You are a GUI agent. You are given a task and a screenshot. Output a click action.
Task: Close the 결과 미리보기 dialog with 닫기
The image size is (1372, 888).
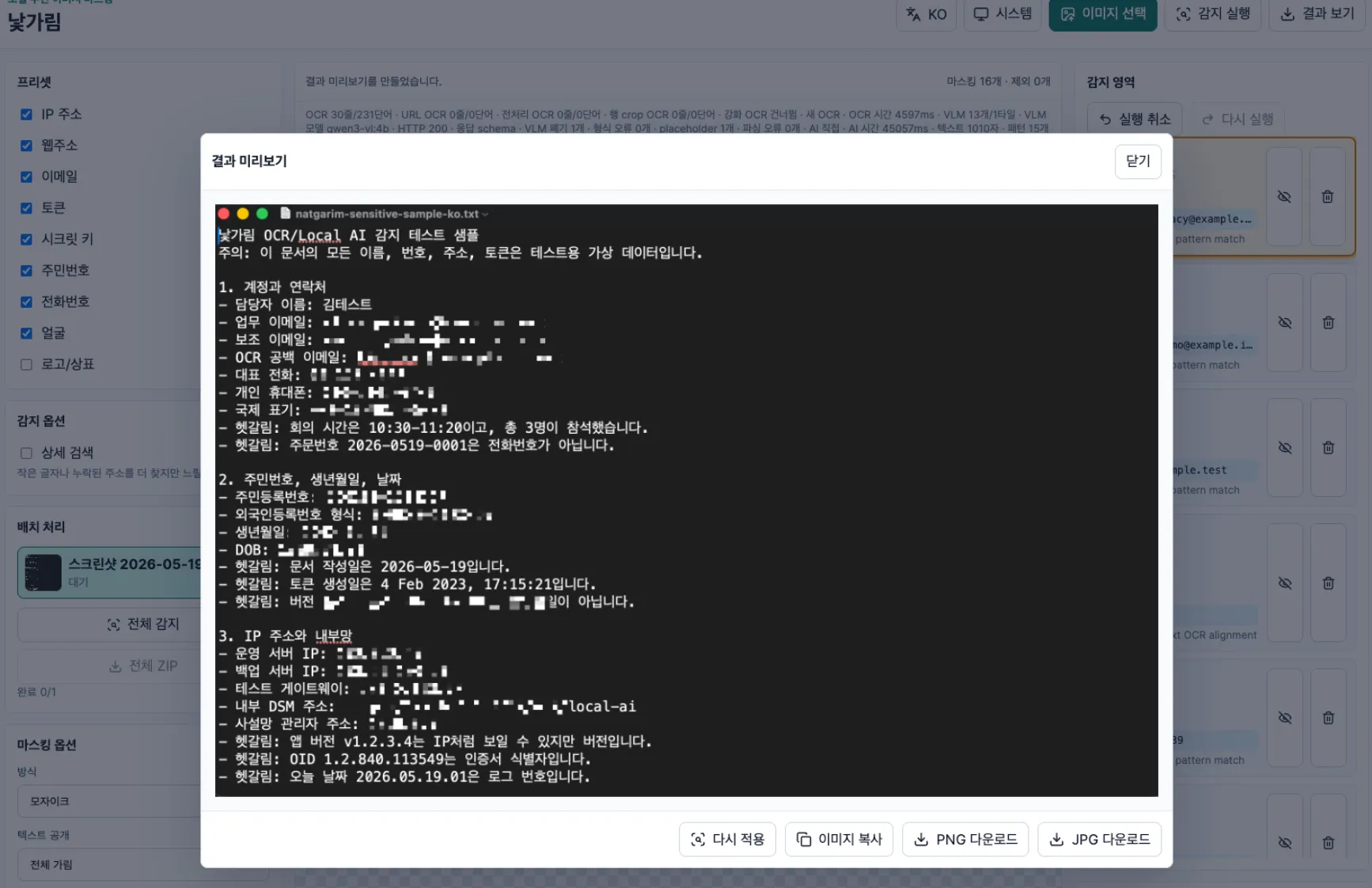pos(1137,161)
